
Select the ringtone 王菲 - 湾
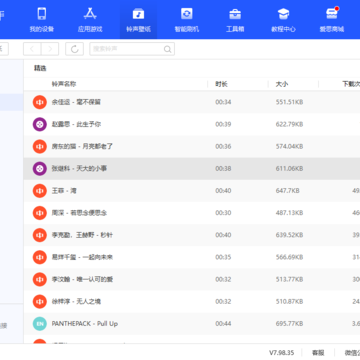tap(64, 191)
